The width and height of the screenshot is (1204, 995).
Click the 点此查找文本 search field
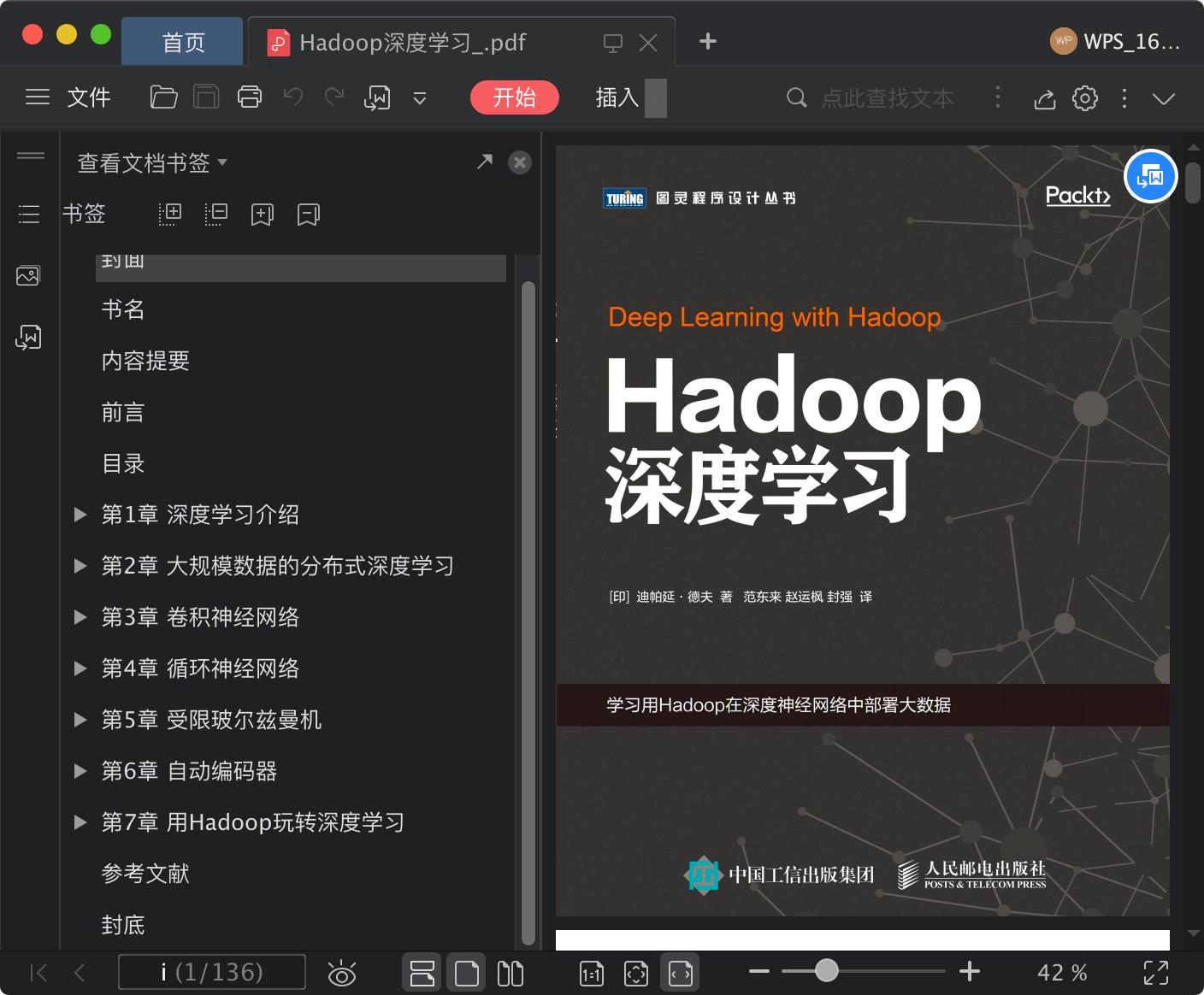887,98
